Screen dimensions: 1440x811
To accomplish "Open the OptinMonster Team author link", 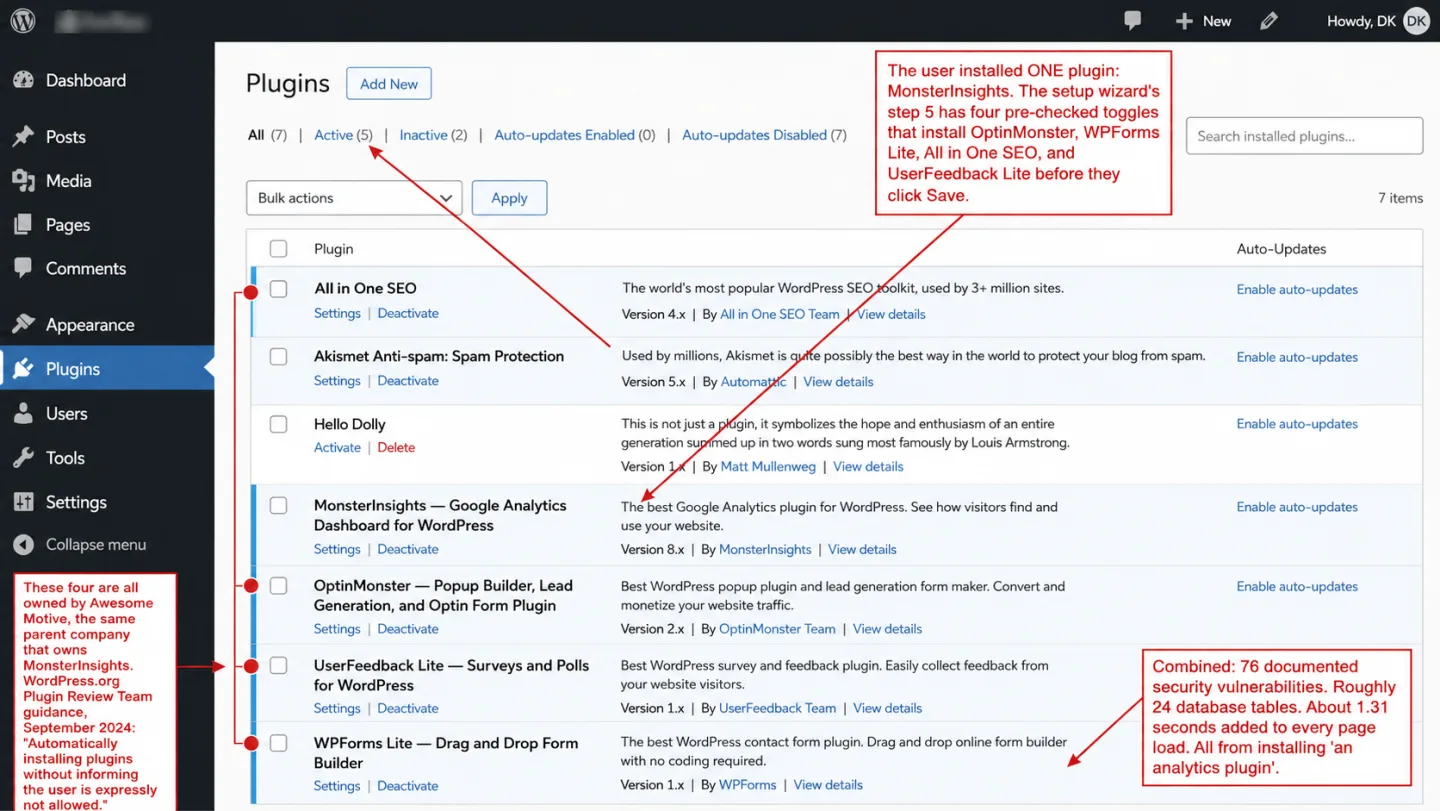I will coord(777,629).
